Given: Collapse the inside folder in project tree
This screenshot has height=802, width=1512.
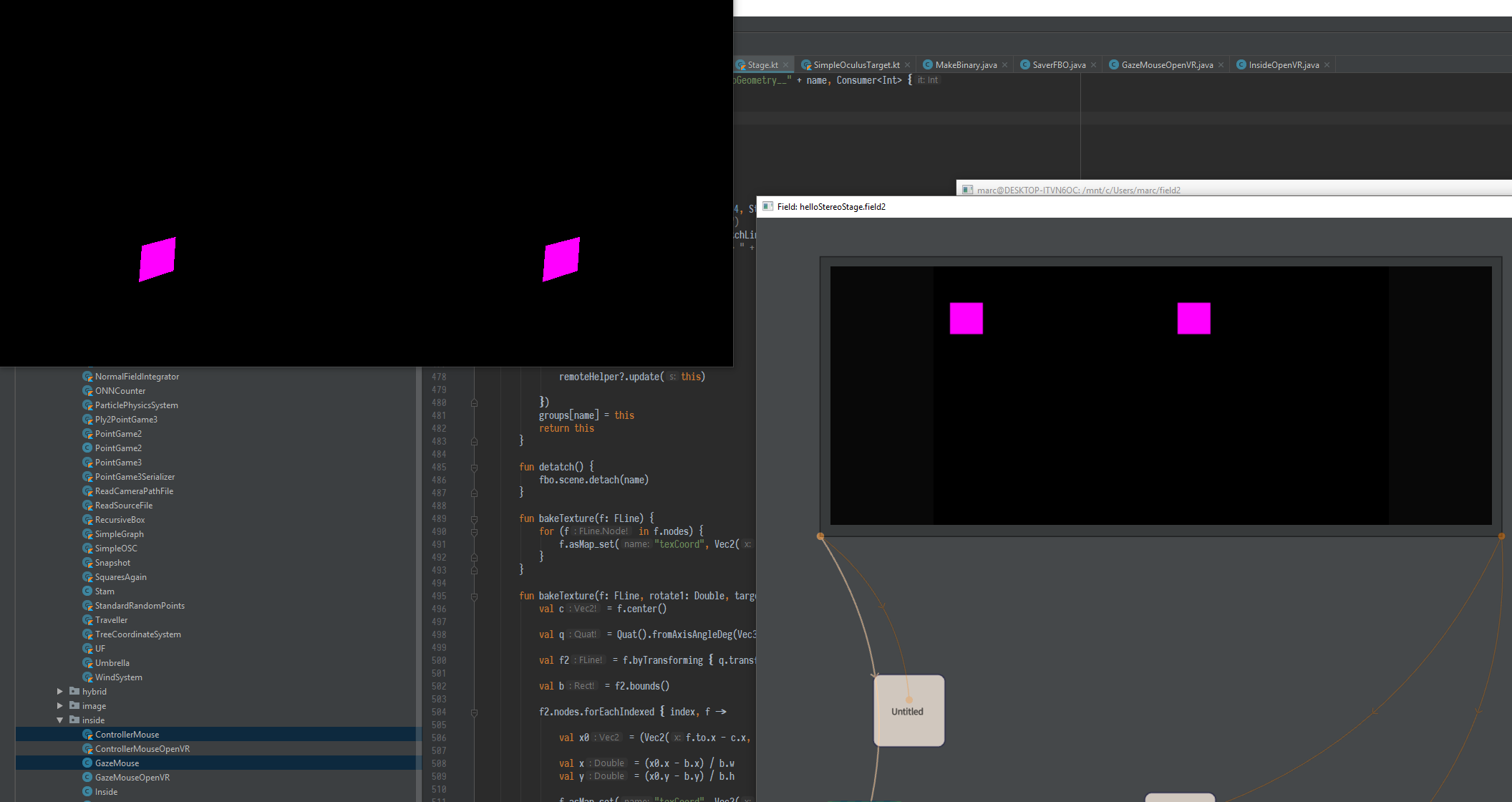Looking at the screenshot, I should click(60, 720).
